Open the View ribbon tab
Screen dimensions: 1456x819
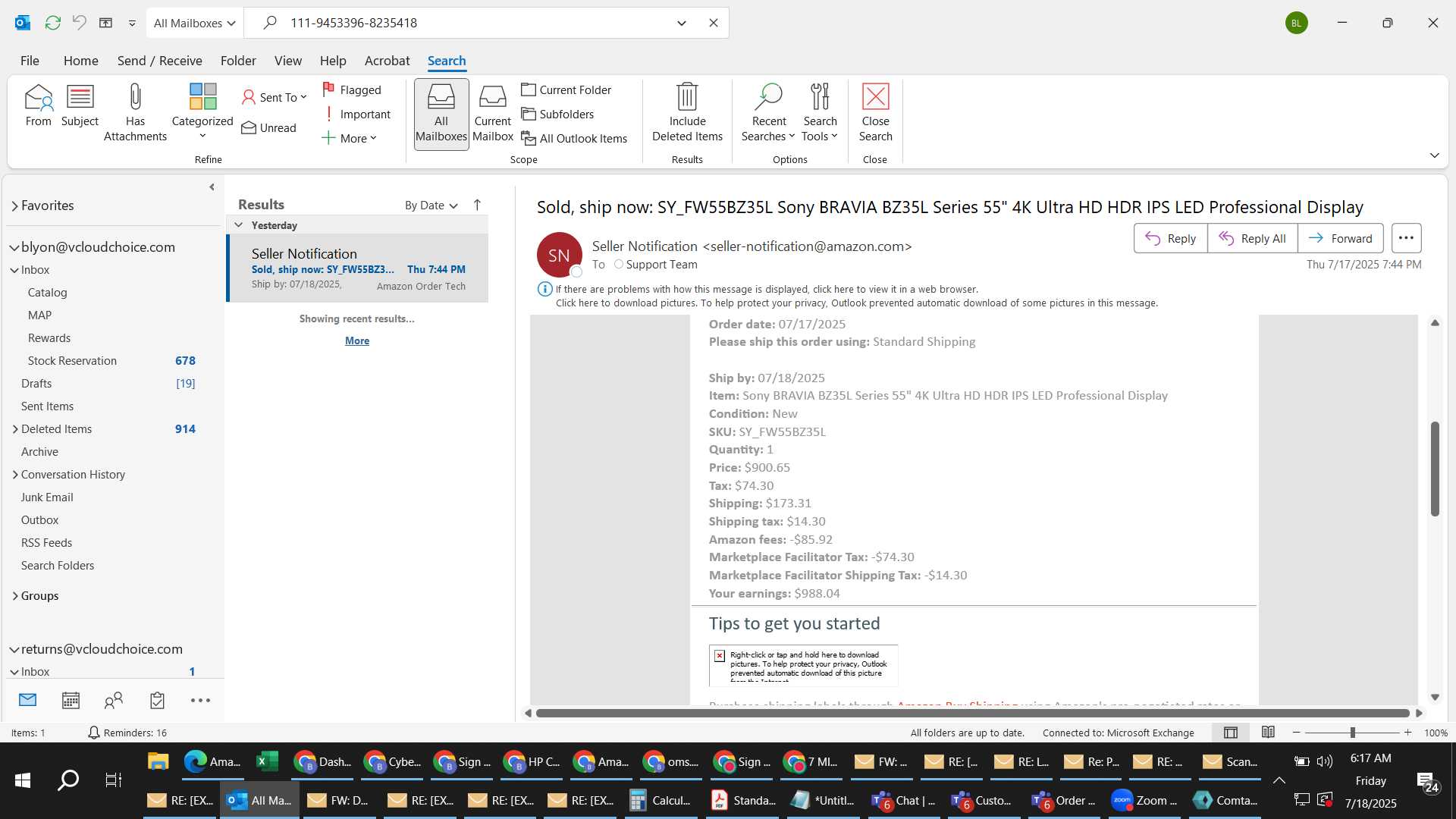287,61
